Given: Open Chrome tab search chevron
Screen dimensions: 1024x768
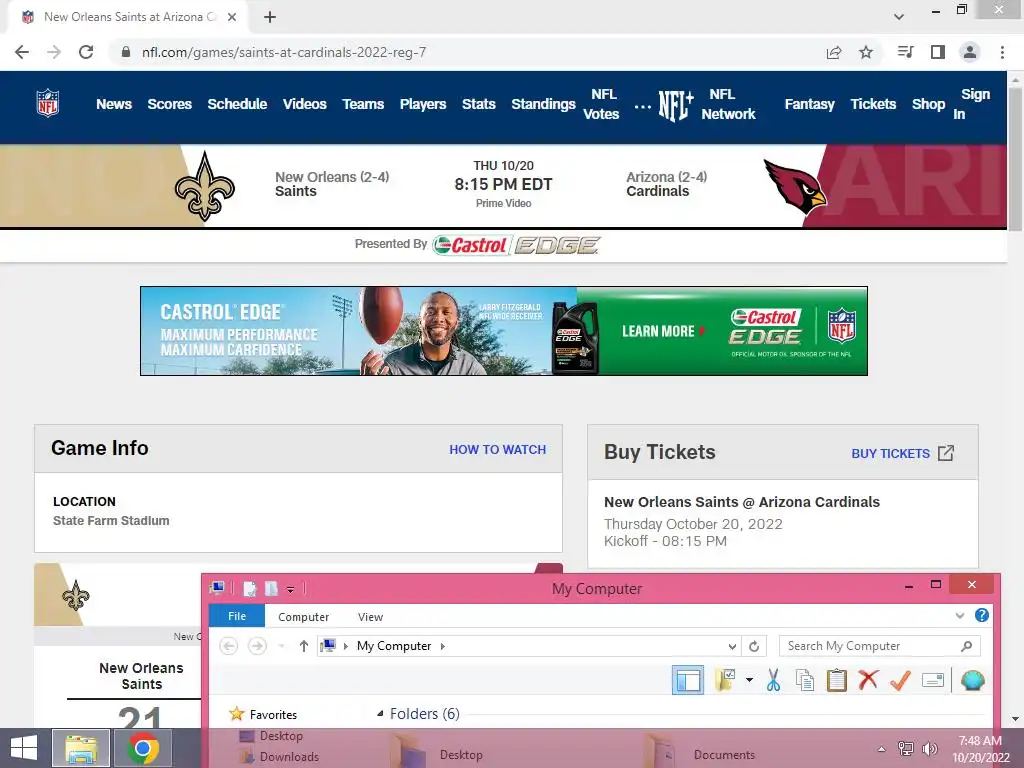Looking at the screenshot, I should point(899,17).
